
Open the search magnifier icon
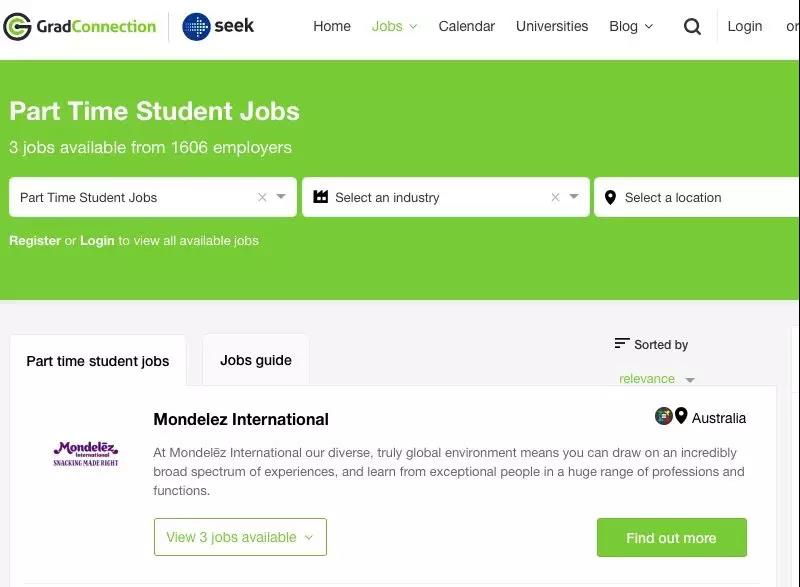[x=692, y=26]
